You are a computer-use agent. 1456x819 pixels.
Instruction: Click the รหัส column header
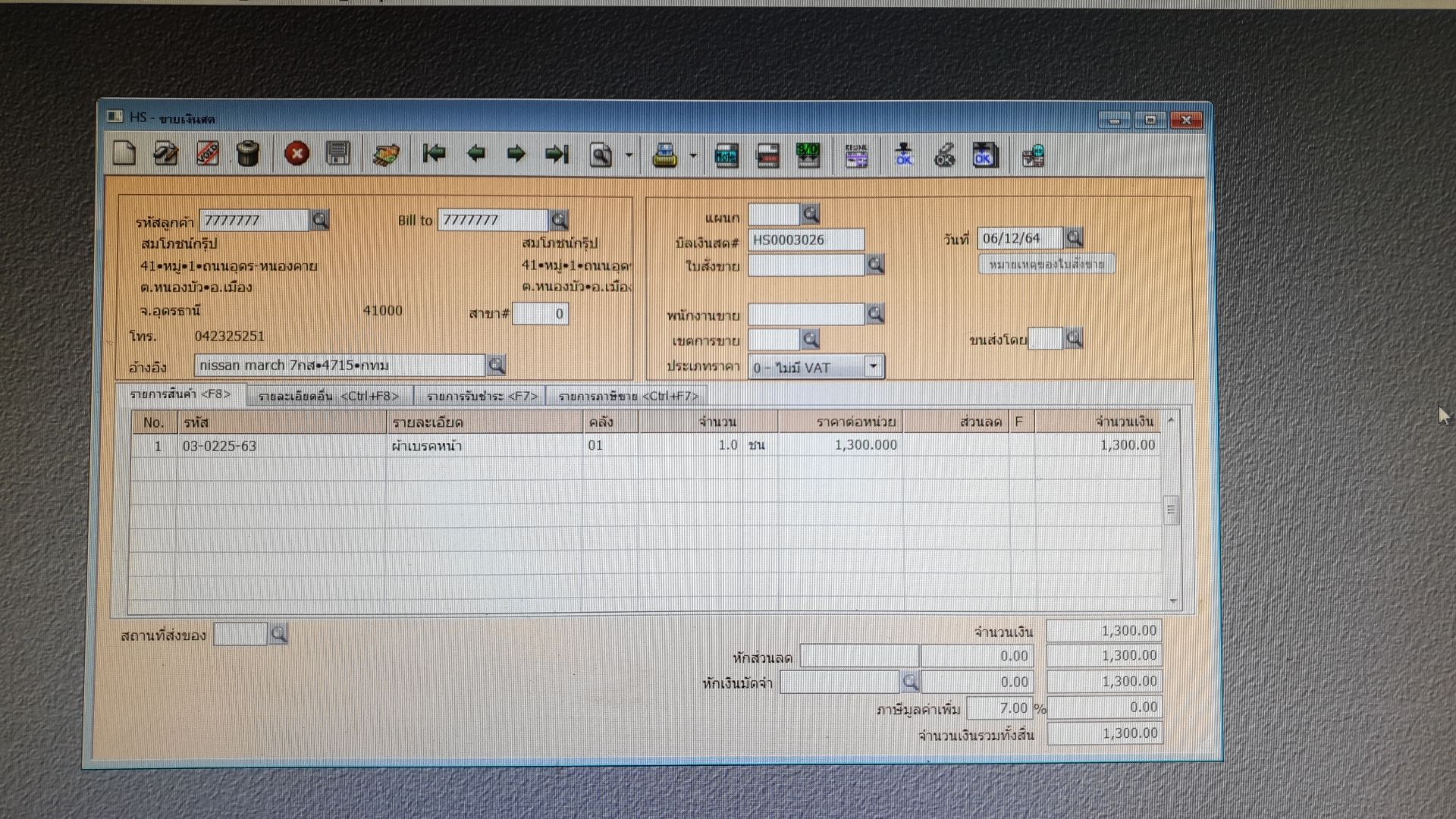click(282, 422)
